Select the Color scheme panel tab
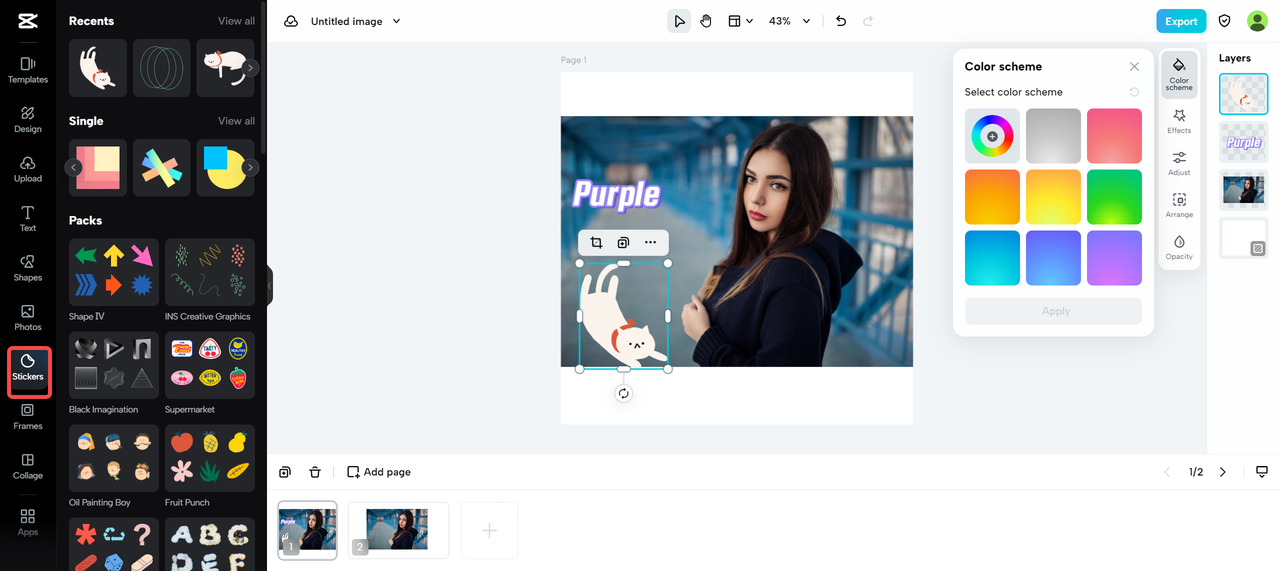Screen dimensions: 1280x571 click(x=1179, y=75)
